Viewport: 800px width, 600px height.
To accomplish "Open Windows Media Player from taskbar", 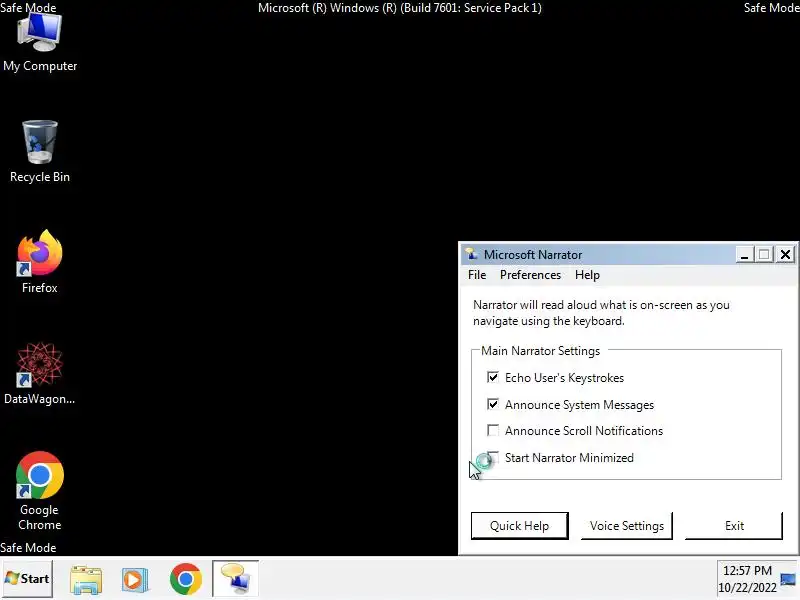I will click(x=135, y=579).
